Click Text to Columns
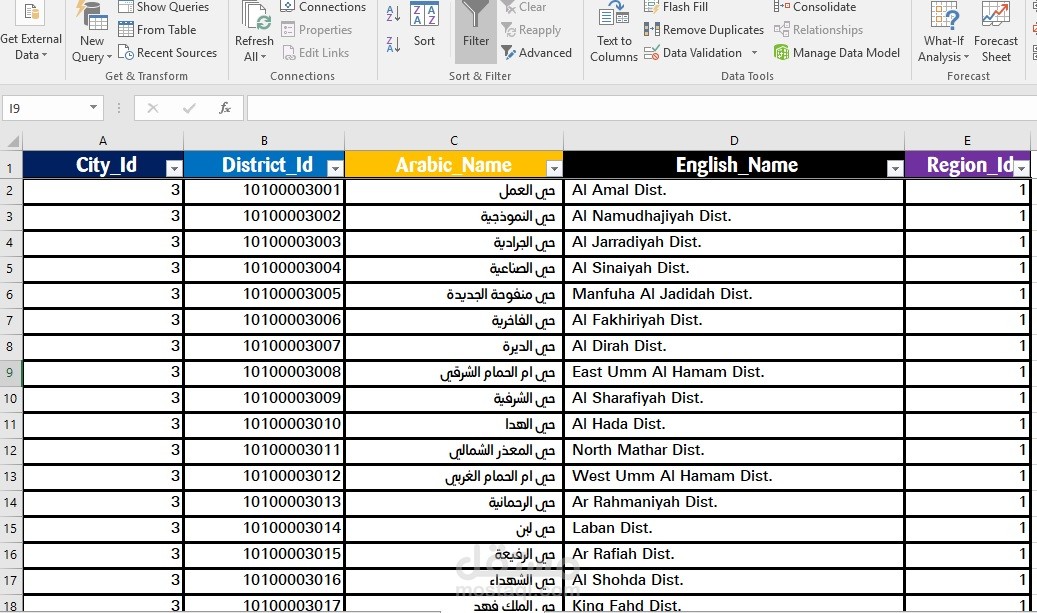The height and width of the screenshot is (613, 1037). pyautogui.click(x=614, y=32)
